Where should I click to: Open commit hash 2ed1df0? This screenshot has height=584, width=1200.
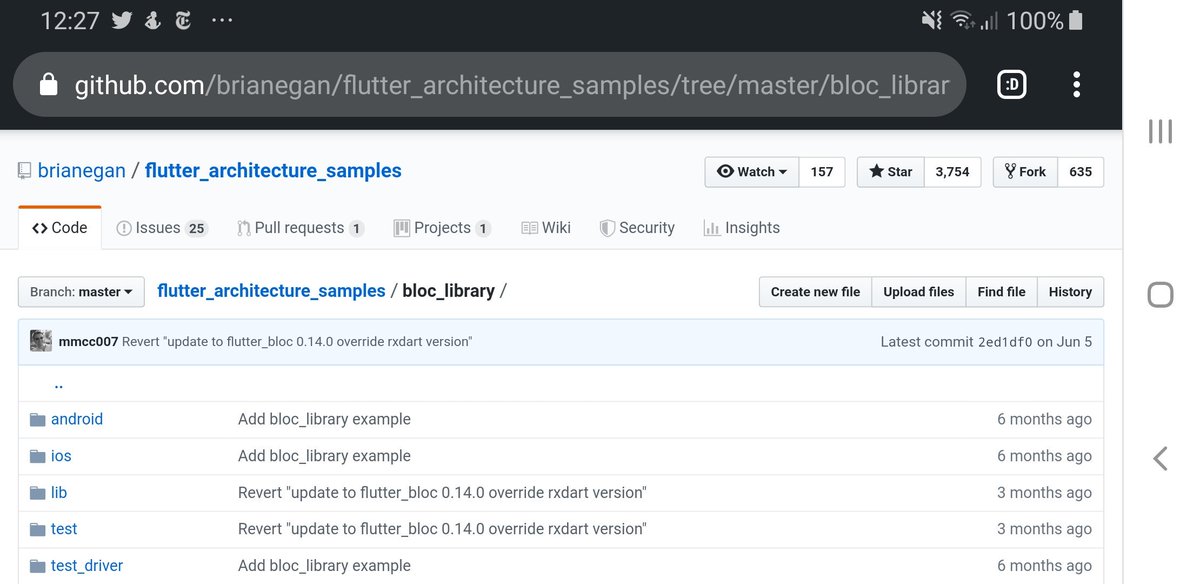pyautogui.click(x=1005, y=342)
